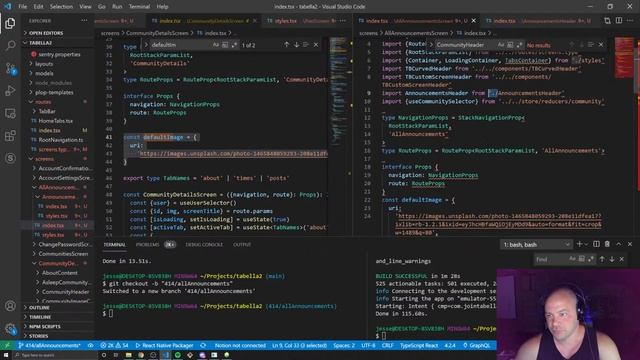Click the GraphQL status bar item
This screenshot has height=360, width=640.
click(476, 345)
